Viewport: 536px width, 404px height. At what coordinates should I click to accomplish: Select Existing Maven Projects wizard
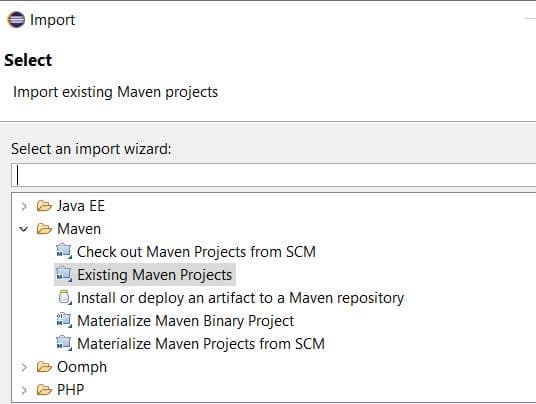pyautogui.click(x=155, y=275)
